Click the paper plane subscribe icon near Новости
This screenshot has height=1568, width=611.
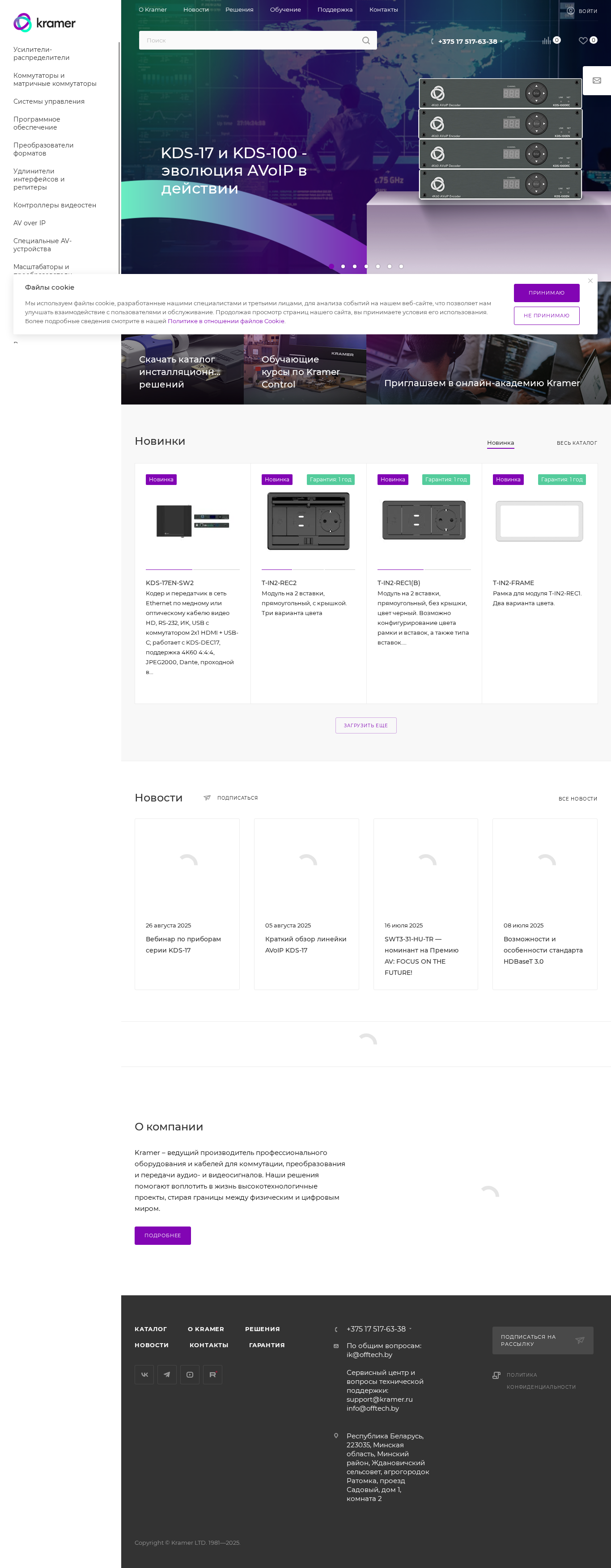[207, 798]
